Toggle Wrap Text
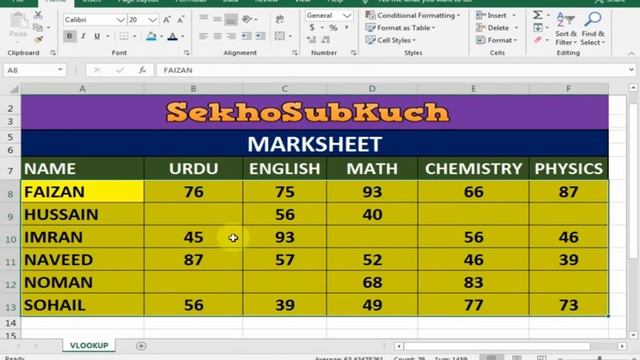 280,19
